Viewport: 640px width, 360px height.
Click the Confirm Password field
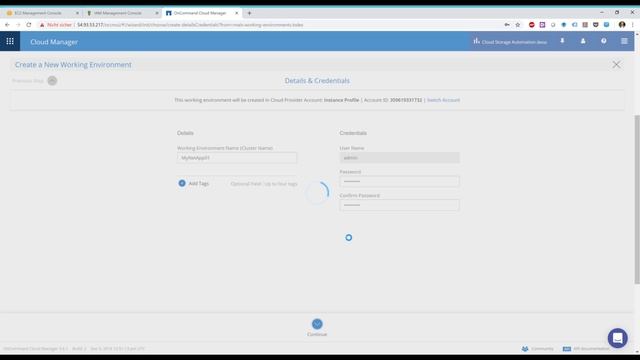(x=400, y=205)
